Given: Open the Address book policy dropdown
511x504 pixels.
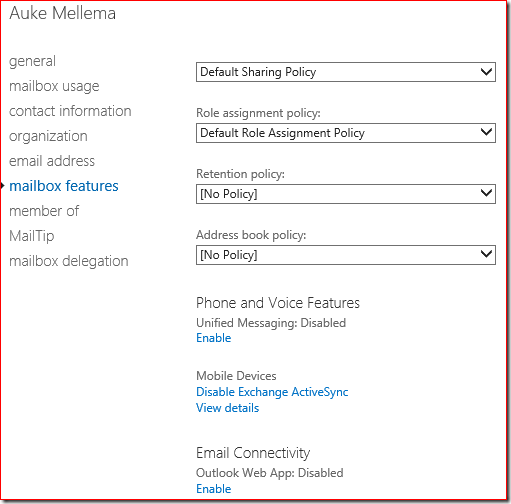Looking at the screenshot, I should [x=346, y=255].
